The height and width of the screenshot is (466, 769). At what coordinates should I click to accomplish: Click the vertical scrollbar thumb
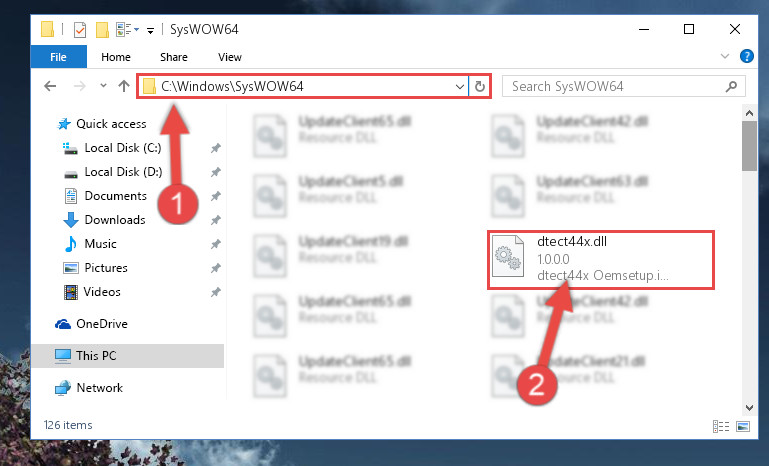point(749,146)
